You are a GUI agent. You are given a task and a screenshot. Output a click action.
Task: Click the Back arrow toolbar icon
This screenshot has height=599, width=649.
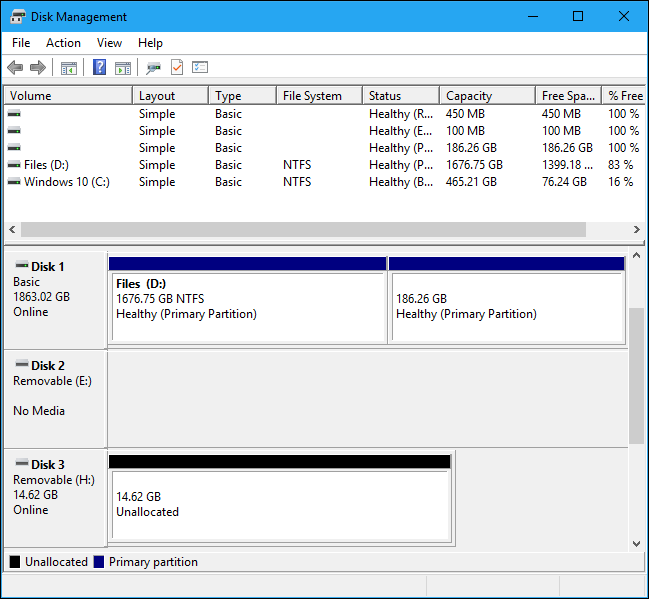click(x=15, y=68)
